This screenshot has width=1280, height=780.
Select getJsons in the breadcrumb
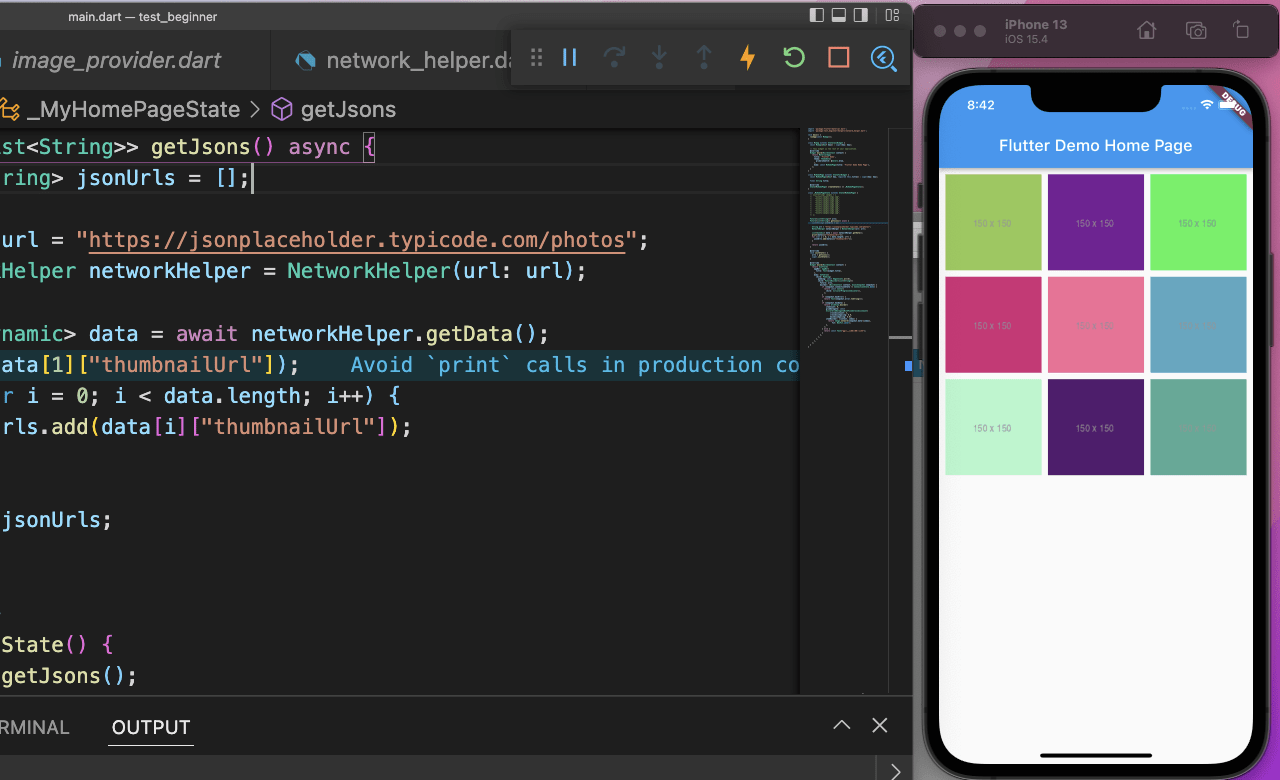[348, 109]
